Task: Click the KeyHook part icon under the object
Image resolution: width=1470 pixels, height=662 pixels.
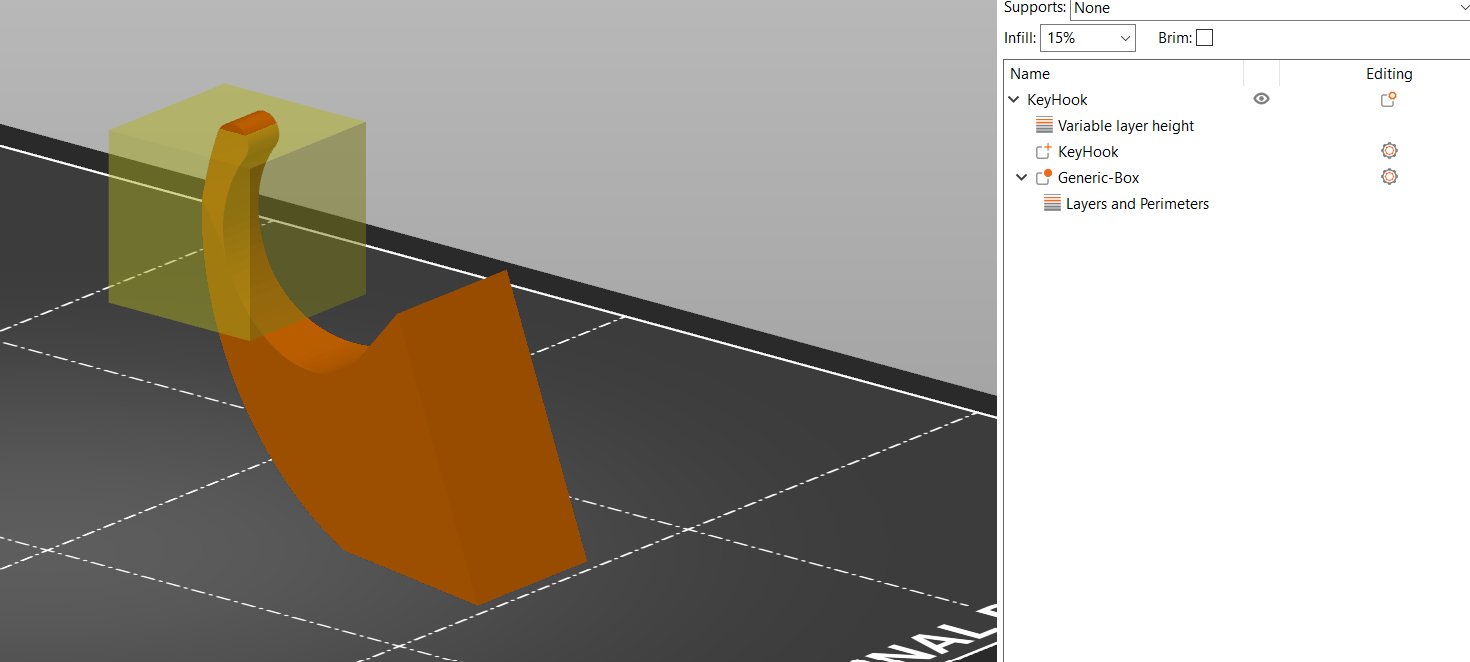Action: point(1044,152)
